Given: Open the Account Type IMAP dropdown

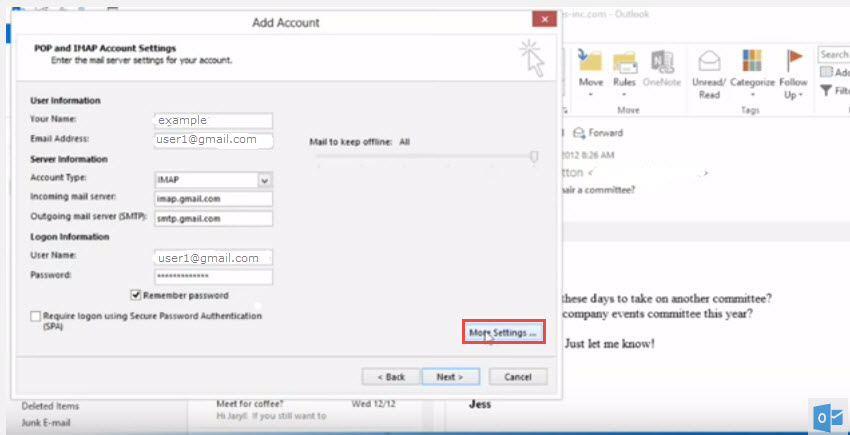Looking at the screenshot, I should coord(265,180).
